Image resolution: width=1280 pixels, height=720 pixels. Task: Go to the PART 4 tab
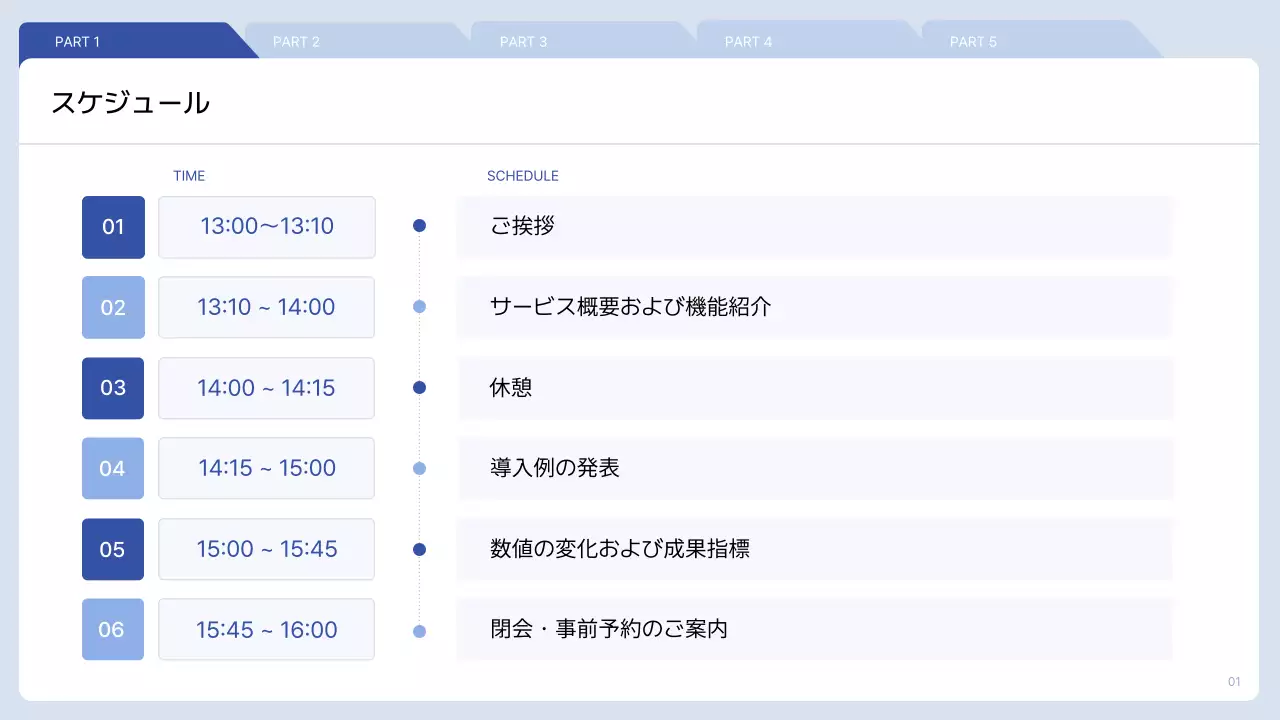point(797,42)
